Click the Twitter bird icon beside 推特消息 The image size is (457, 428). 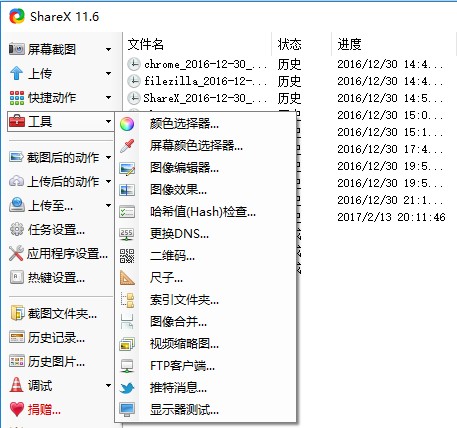point(127,388)
